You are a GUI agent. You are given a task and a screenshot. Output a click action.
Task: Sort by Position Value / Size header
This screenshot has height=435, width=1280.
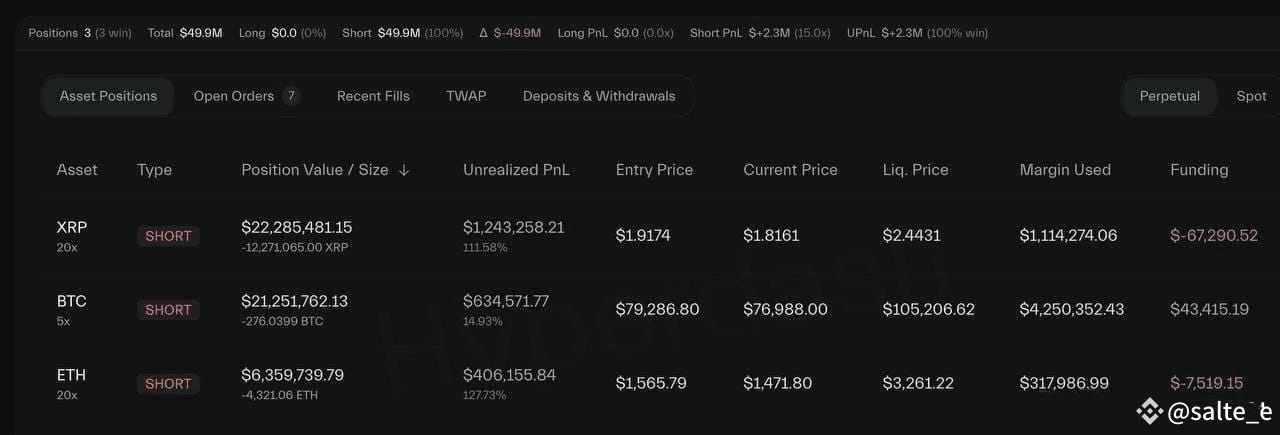[315, 170]
